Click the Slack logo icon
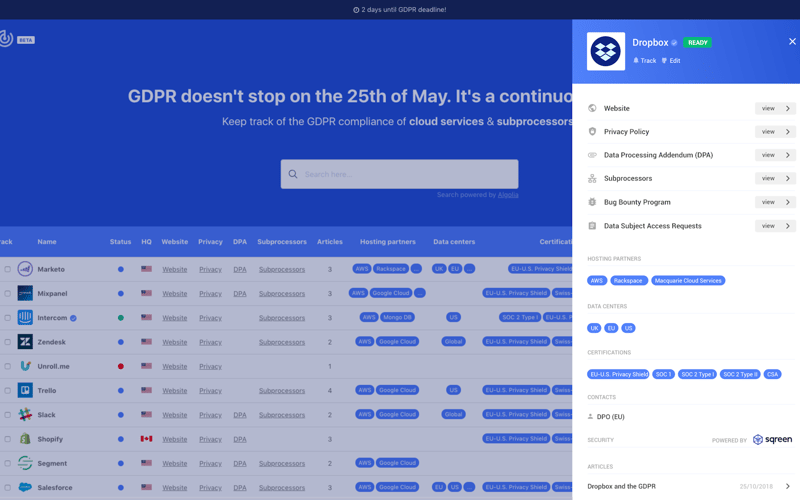Viewport: 800px width, 500px height. point(25,414)
